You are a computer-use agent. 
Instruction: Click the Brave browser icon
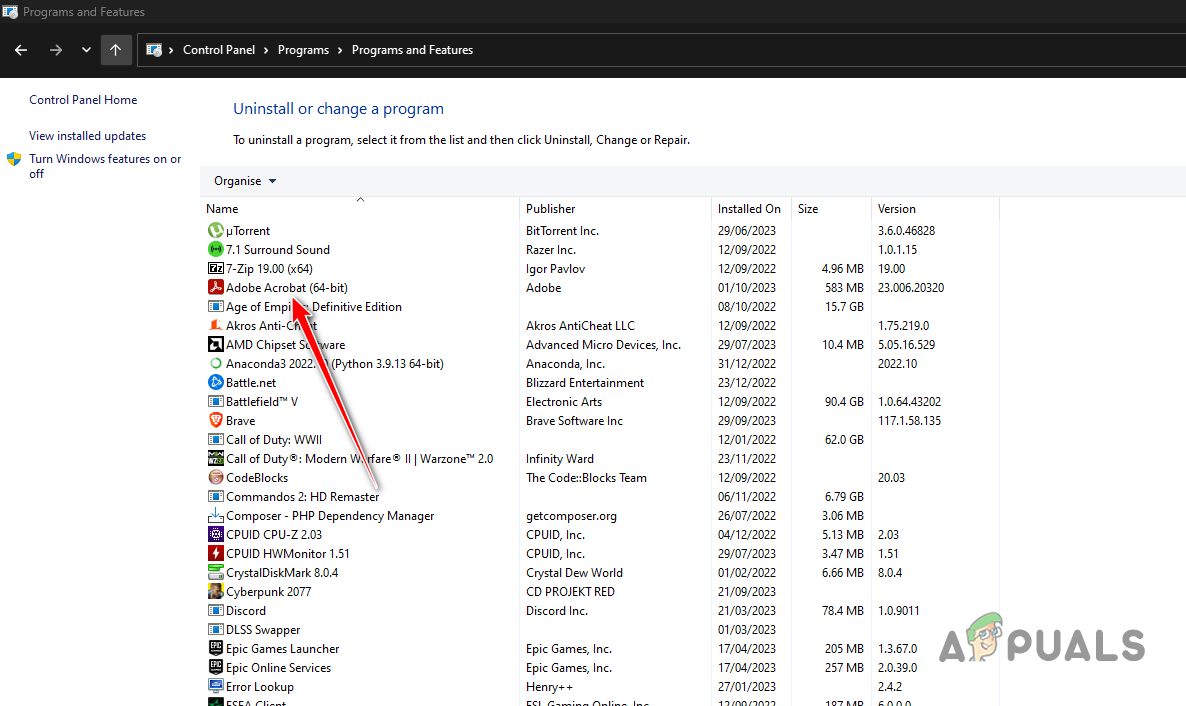(216, 420)
